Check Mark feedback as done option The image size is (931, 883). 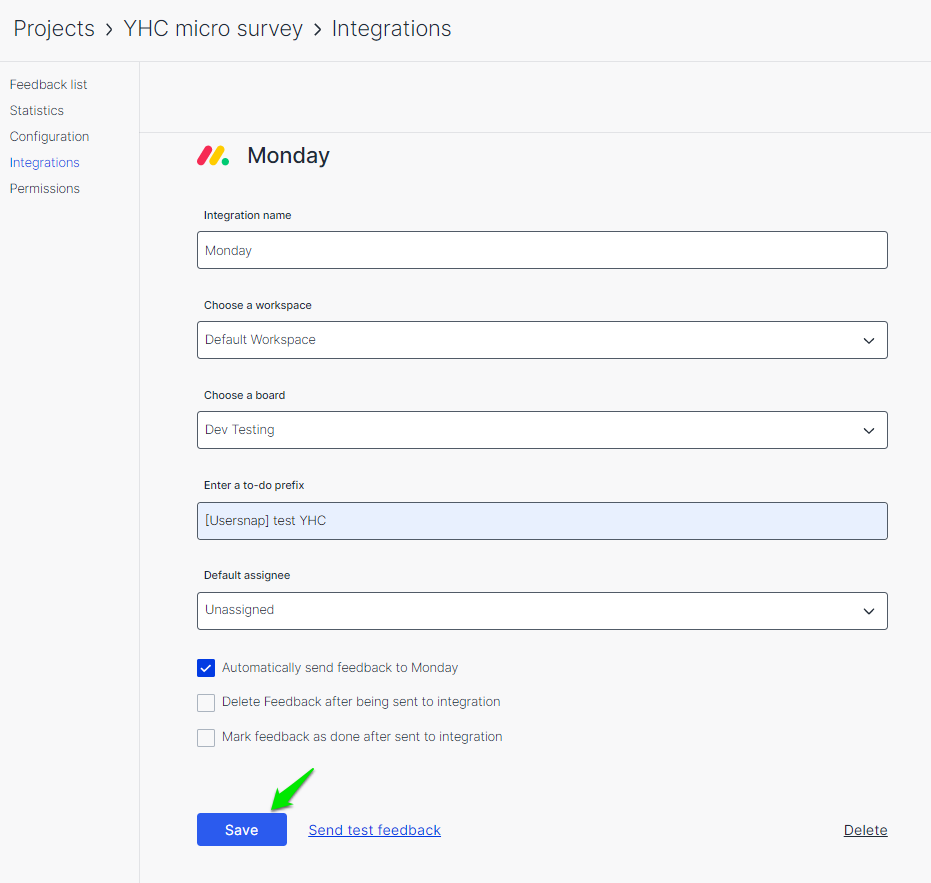[206, 738]
